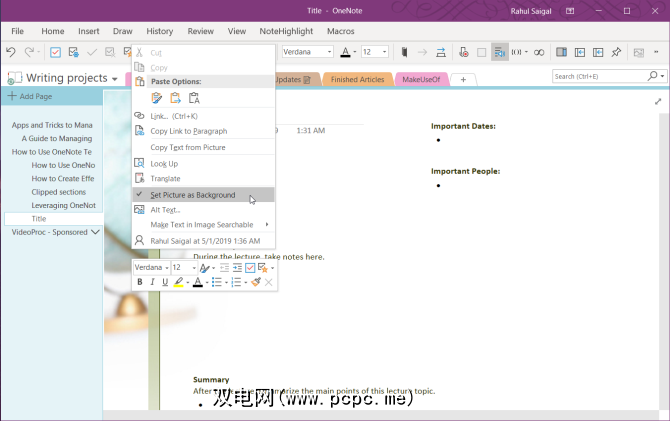Screen dimensions: 670x421
Task: Click the plus tab to add section
Action: [x=463, y=79]
